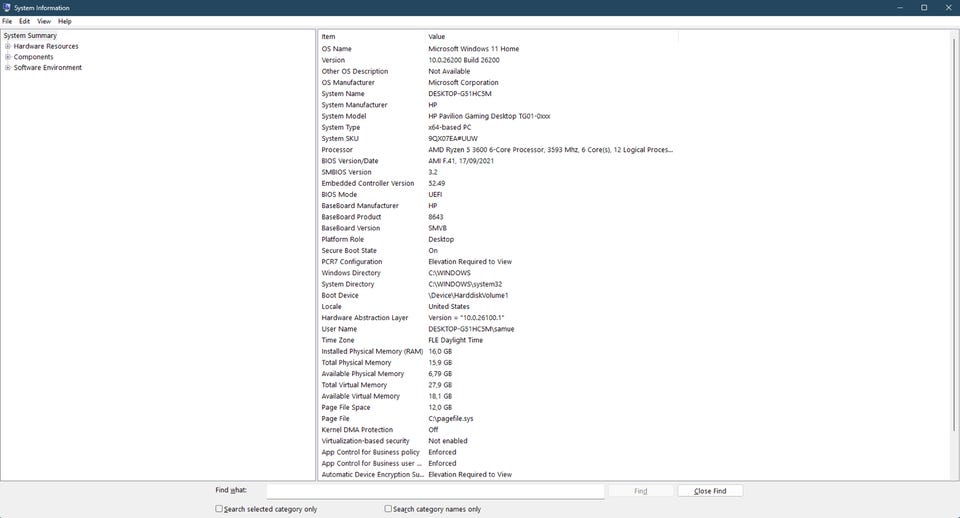
Task: Open the View menu
Action: 44,21
